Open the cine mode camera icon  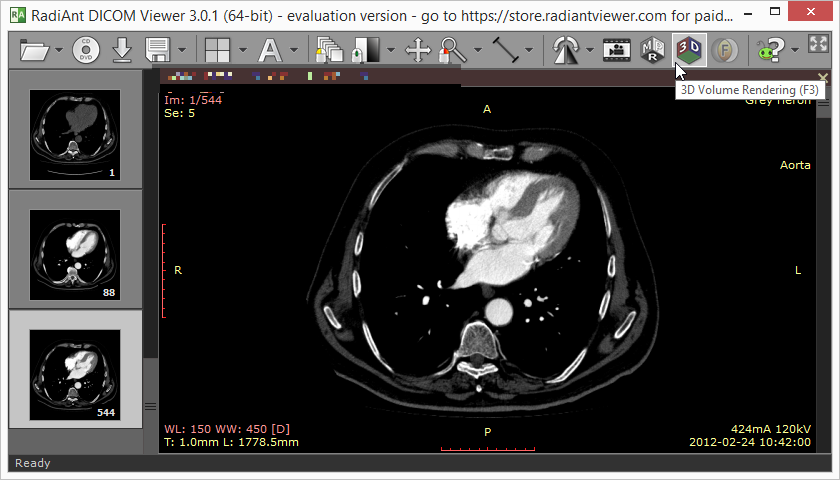click(617, 50)
